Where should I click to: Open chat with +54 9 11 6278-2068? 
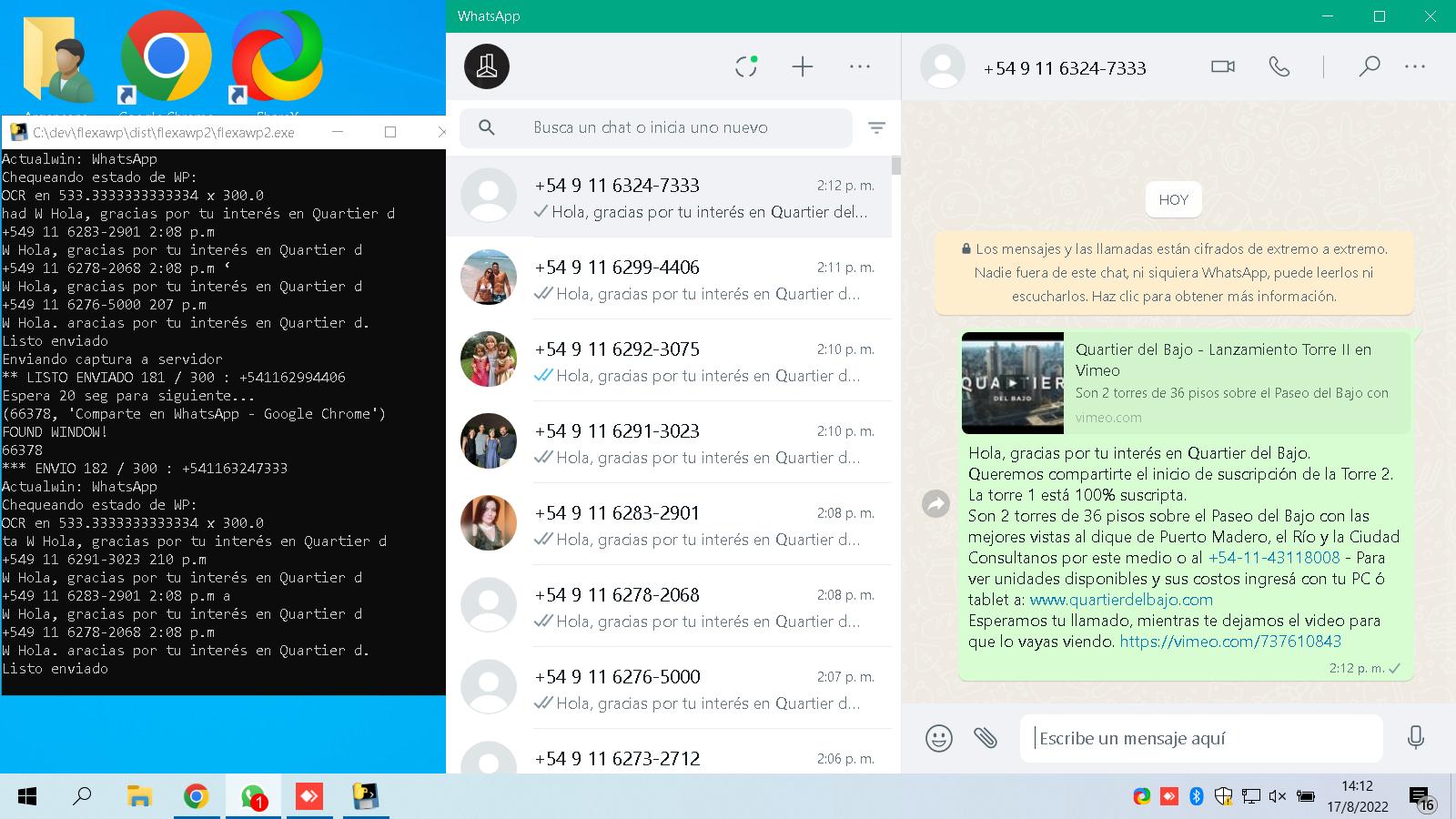(669, 606)
